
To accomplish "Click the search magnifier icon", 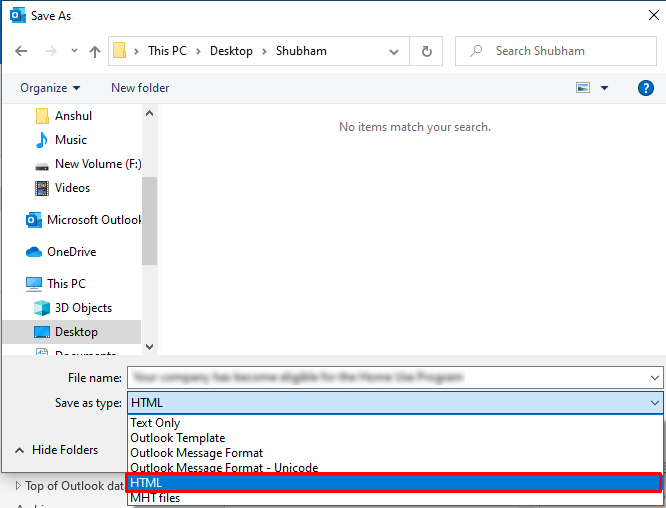I will click(476, 51).
